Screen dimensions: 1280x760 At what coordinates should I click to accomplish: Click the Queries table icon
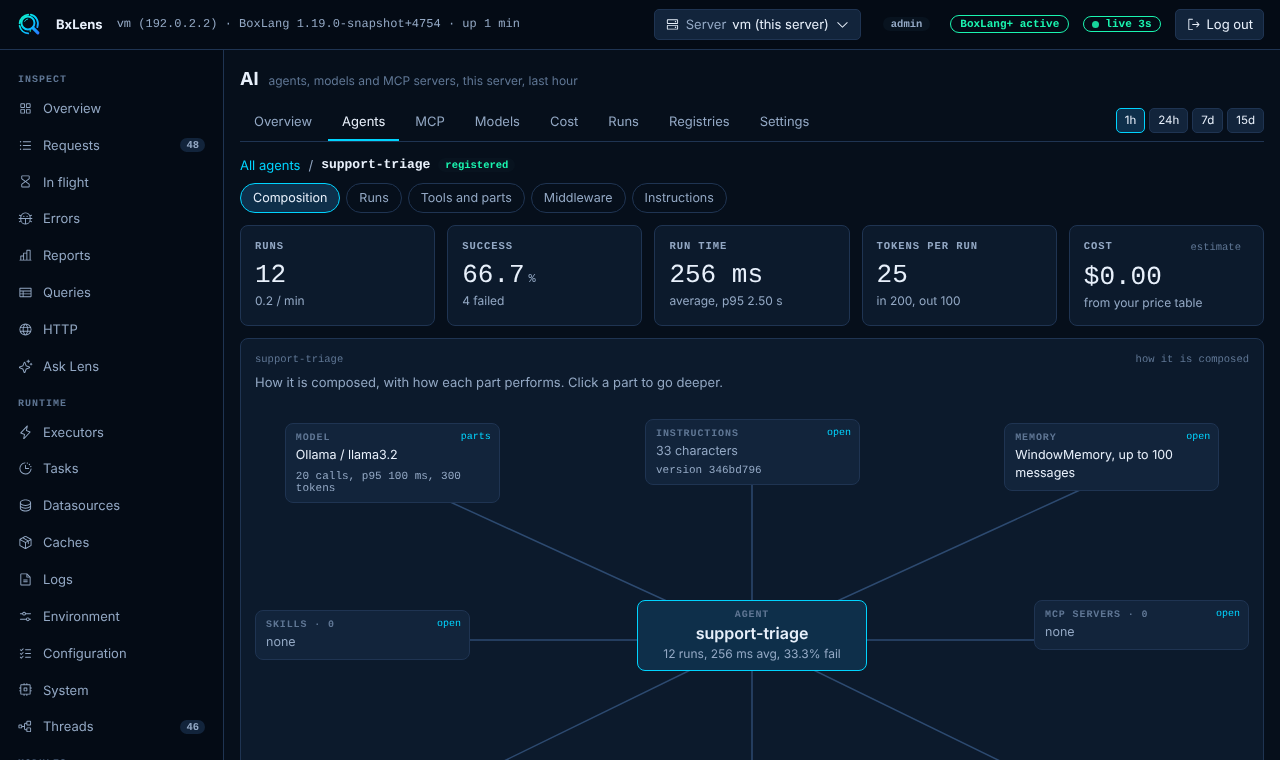pyautogui.click(x=25, y=292)
